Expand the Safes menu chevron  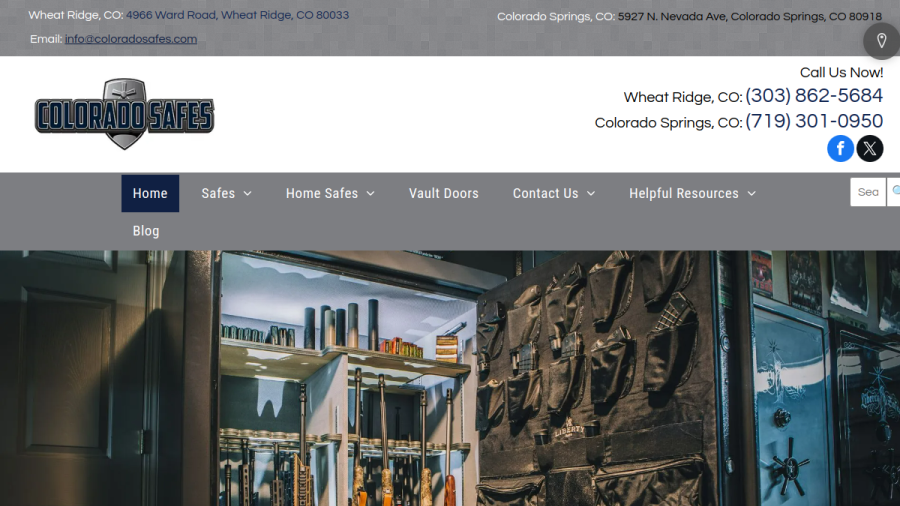coord(247,194)
